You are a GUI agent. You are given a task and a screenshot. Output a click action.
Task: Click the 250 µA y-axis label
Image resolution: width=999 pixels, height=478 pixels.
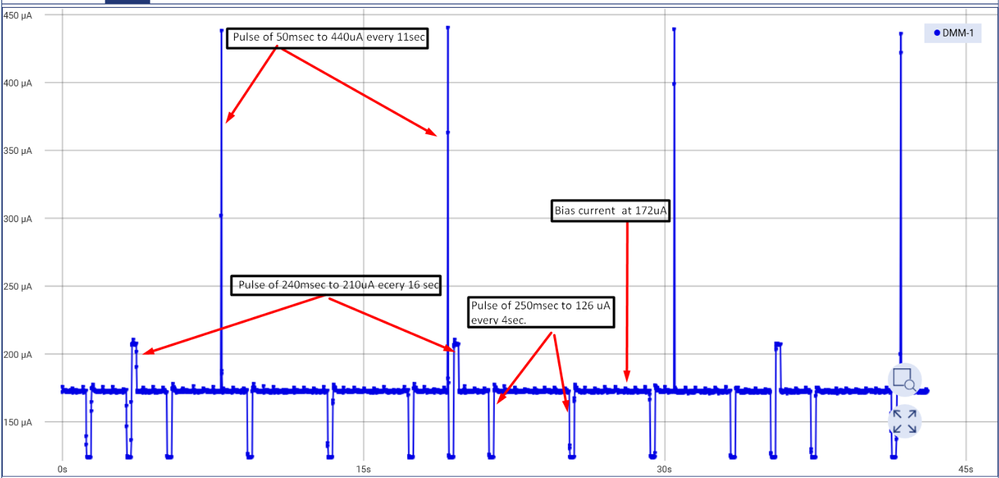pos(18,286)
